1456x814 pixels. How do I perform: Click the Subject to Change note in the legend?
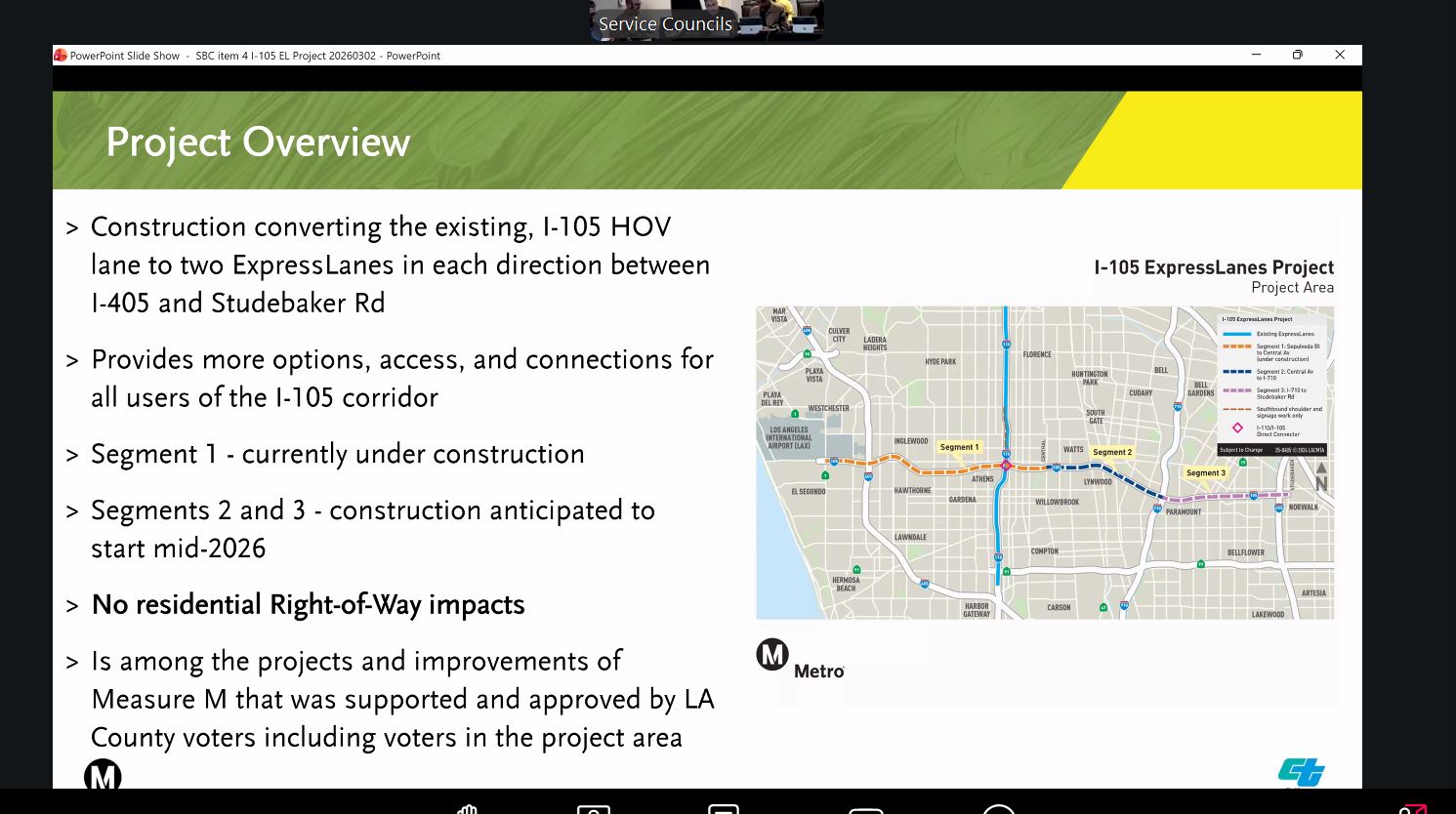[1240, 450]
